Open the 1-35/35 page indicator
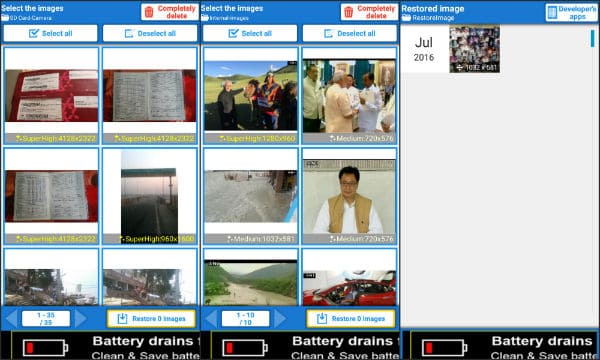The image size is (600, 360). [x=46, y=318]
